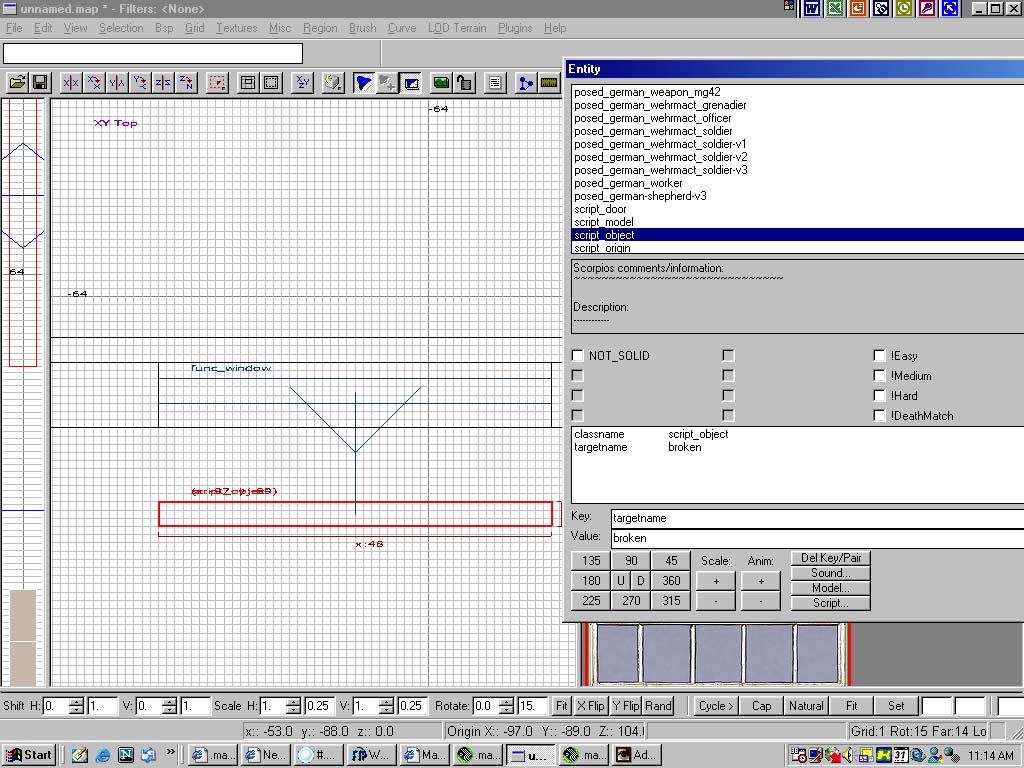This screenshot has height=768, width=1024.
Task: Toggle the !DeathMatch checkbox
Action: (879, 416)
